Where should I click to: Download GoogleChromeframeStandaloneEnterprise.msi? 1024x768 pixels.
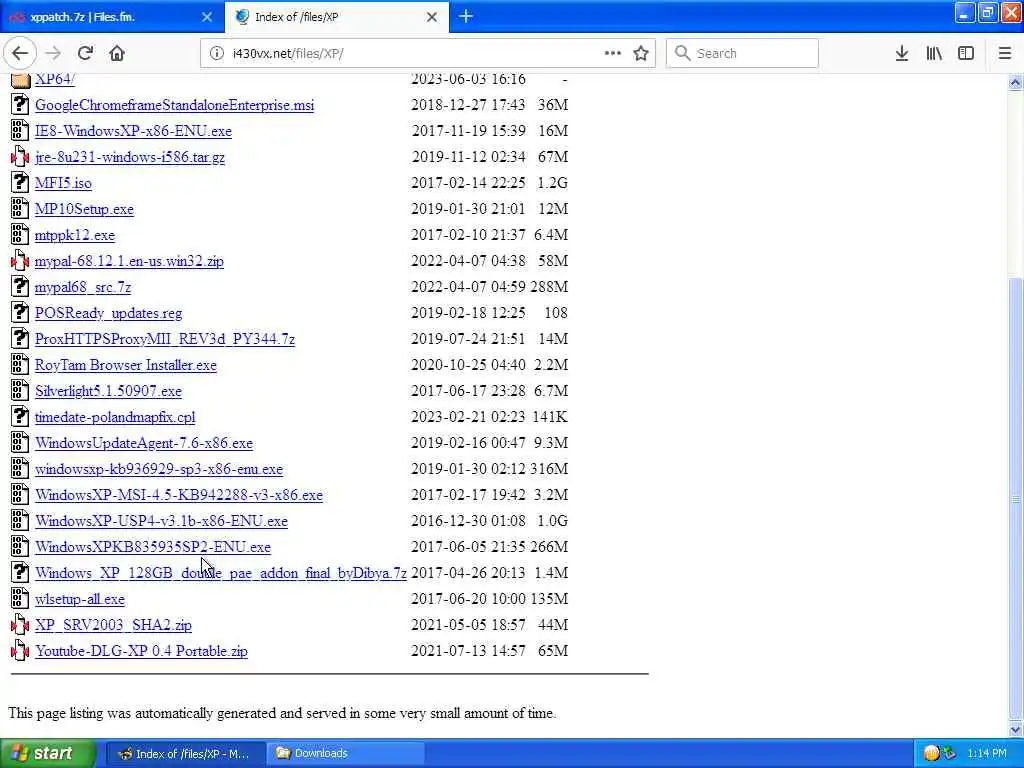174,105
